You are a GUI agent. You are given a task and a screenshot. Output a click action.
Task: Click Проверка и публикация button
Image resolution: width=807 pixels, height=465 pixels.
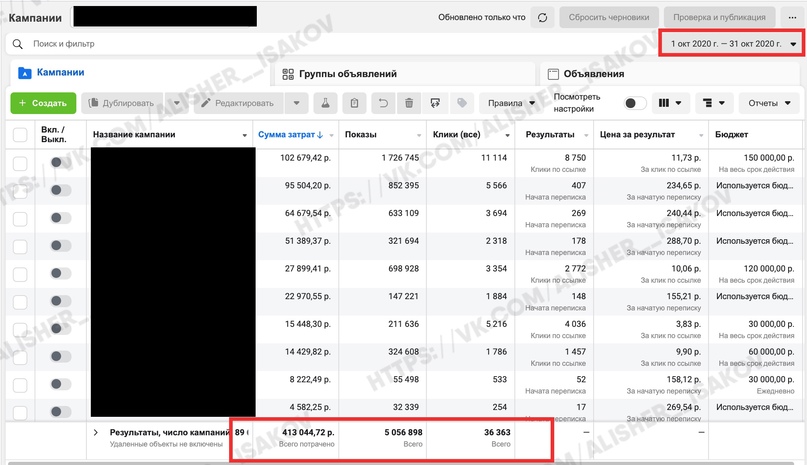coord(720,18)
